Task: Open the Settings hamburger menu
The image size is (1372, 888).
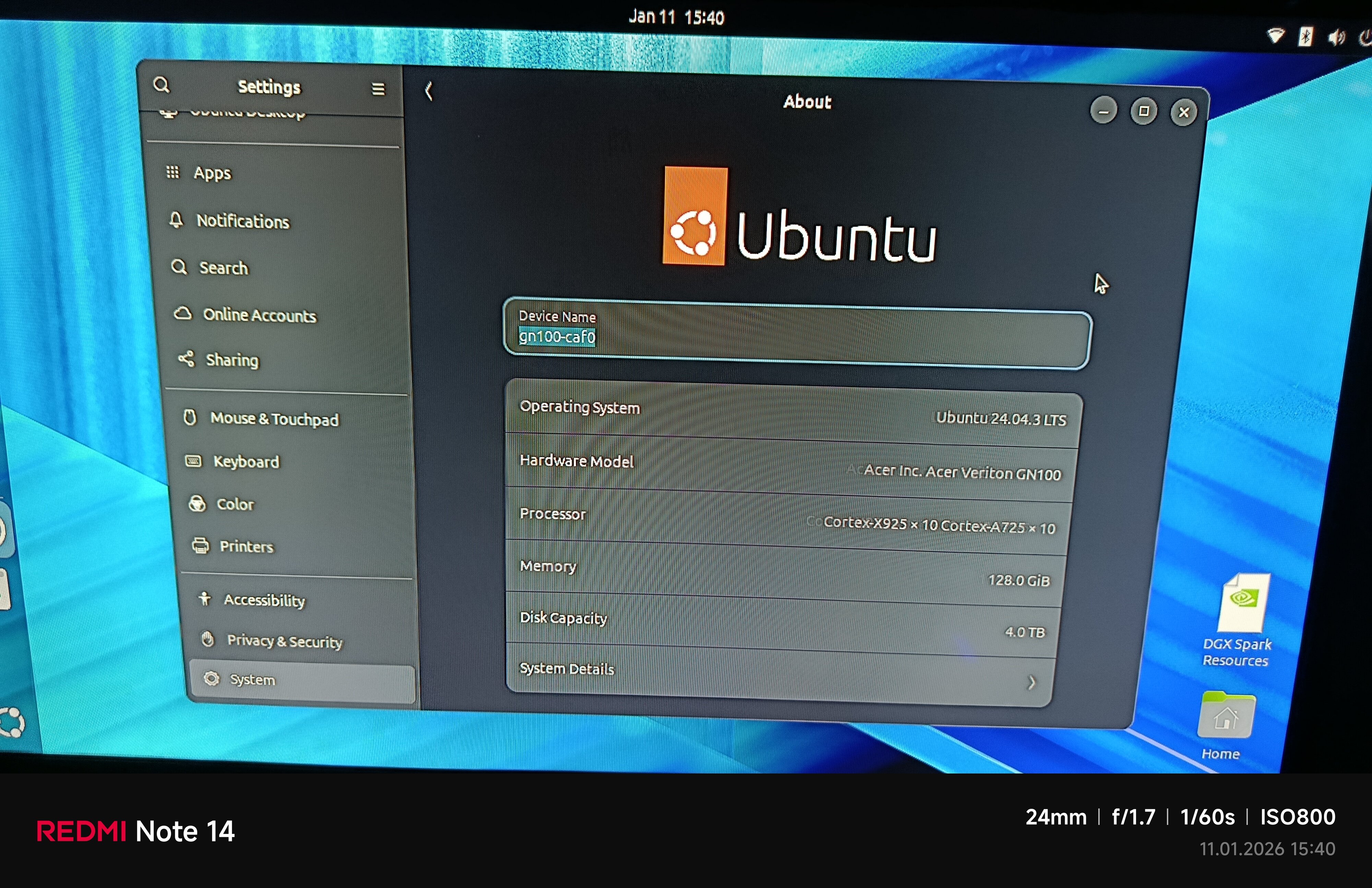Action: (x=378, y=89)
